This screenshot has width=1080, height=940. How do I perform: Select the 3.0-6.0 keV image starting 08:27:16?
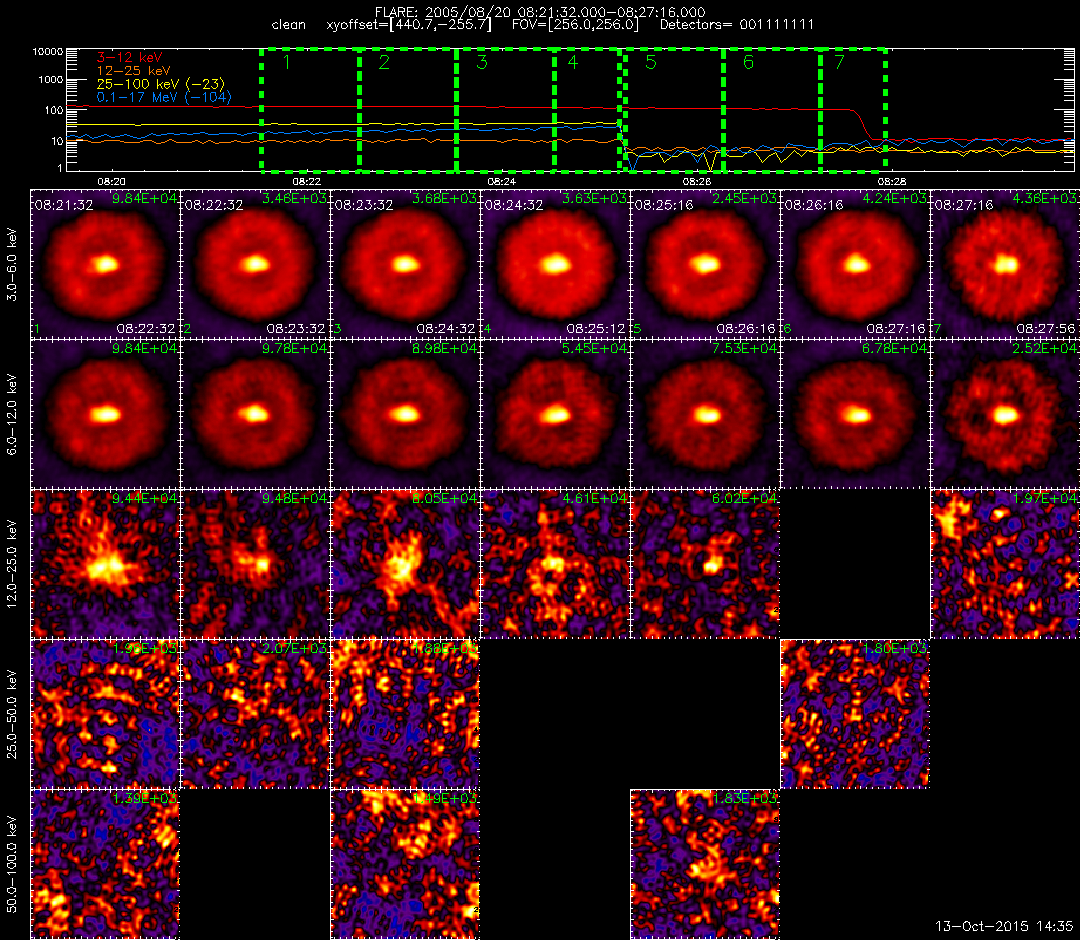point(1006,264)
